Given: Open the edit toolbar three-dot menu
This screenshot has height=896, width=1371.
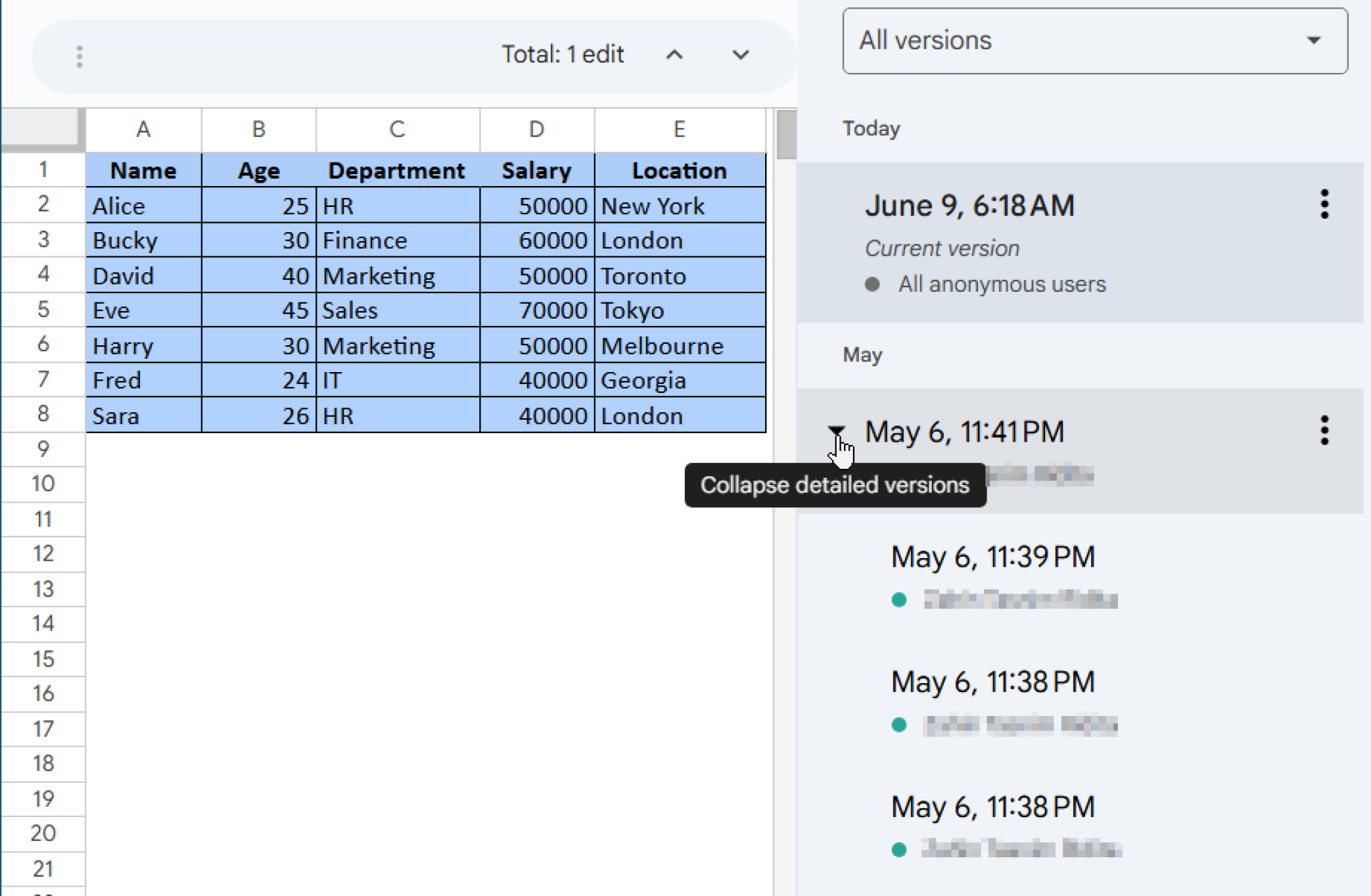Looking at the screenshot, I should coord(80,55).
